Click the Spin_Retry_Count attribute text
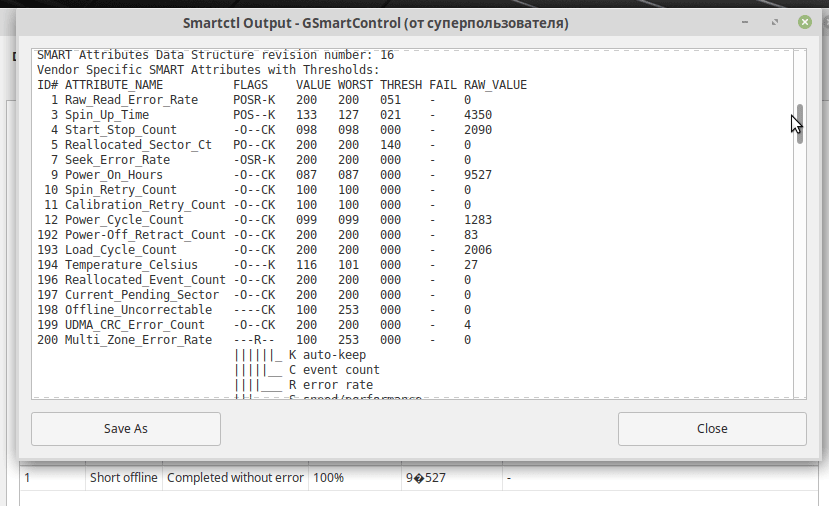Screen dimensions: 829x506 [x=121, y=190]
